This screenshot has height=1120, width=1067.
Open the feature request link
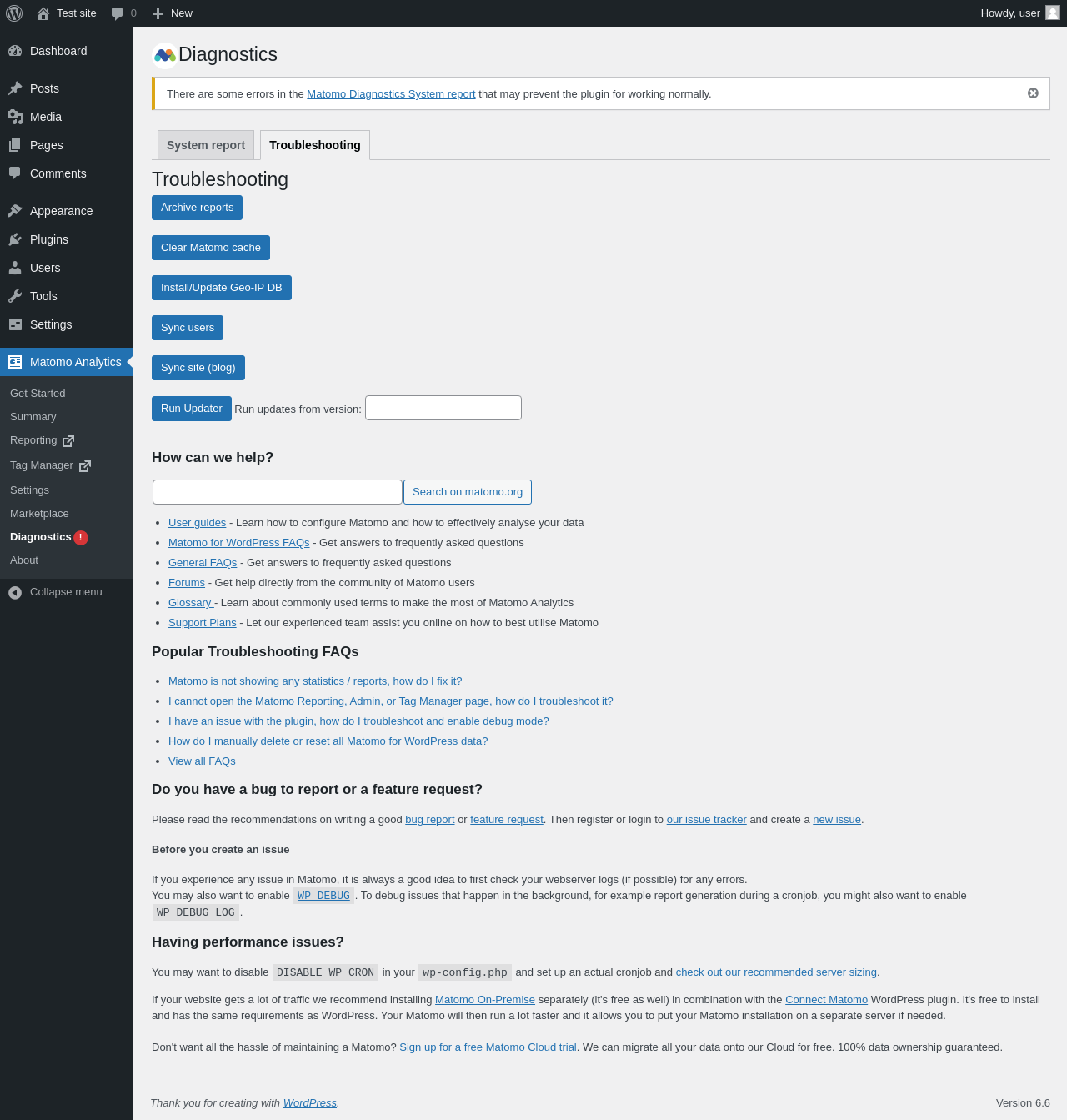coord(507,820)
